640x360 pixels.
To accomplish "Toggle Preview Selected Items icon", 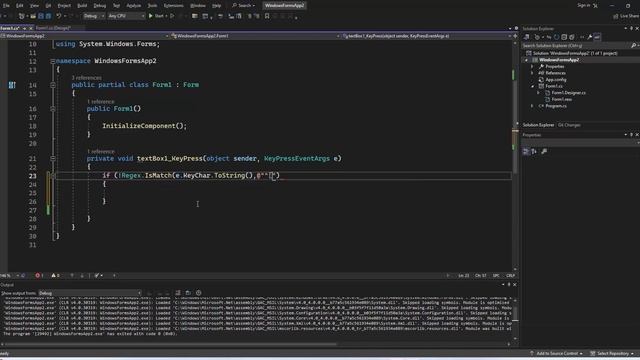I will click(597, 37).
